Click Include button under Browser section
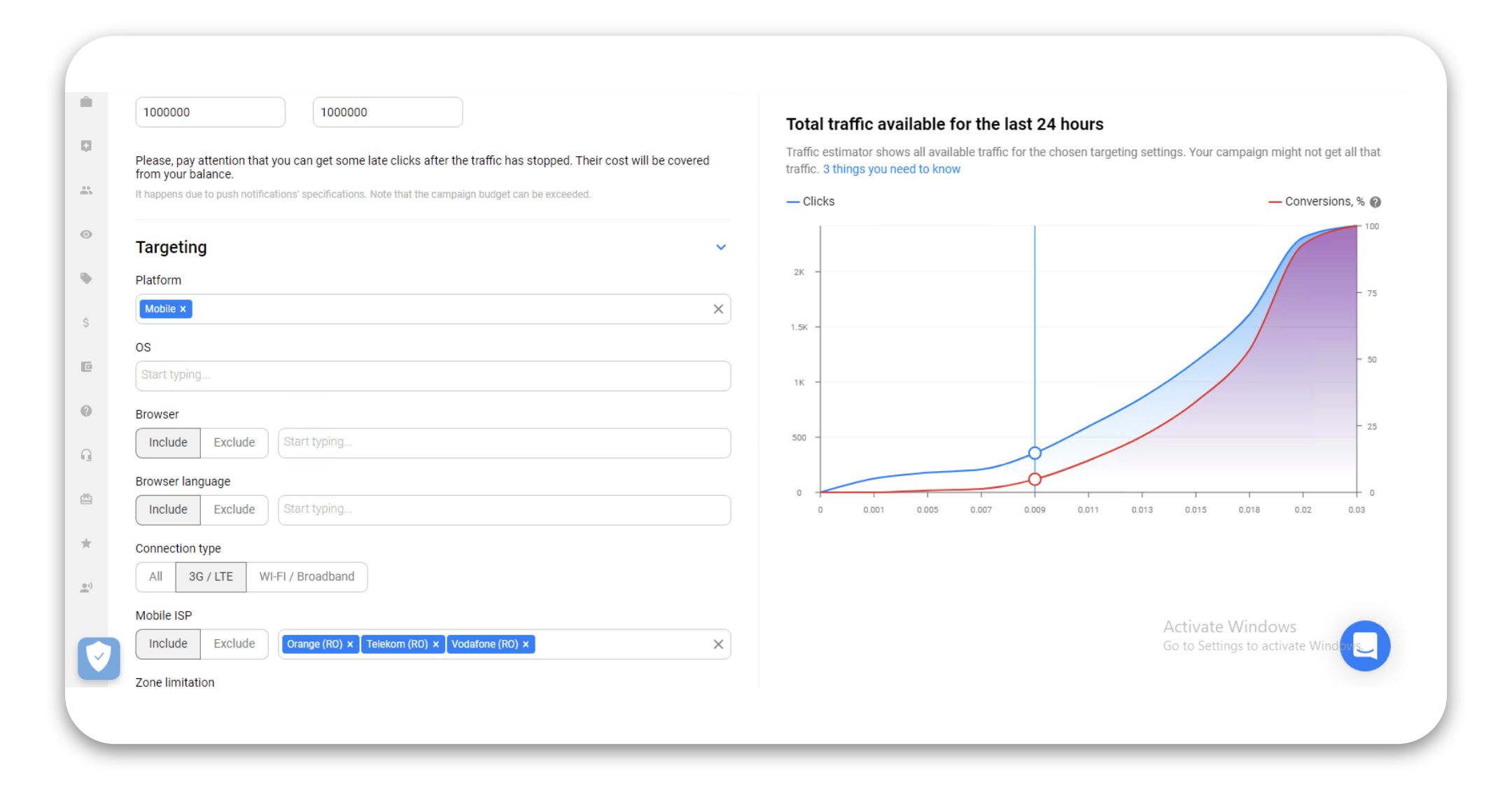 (167, 441)
